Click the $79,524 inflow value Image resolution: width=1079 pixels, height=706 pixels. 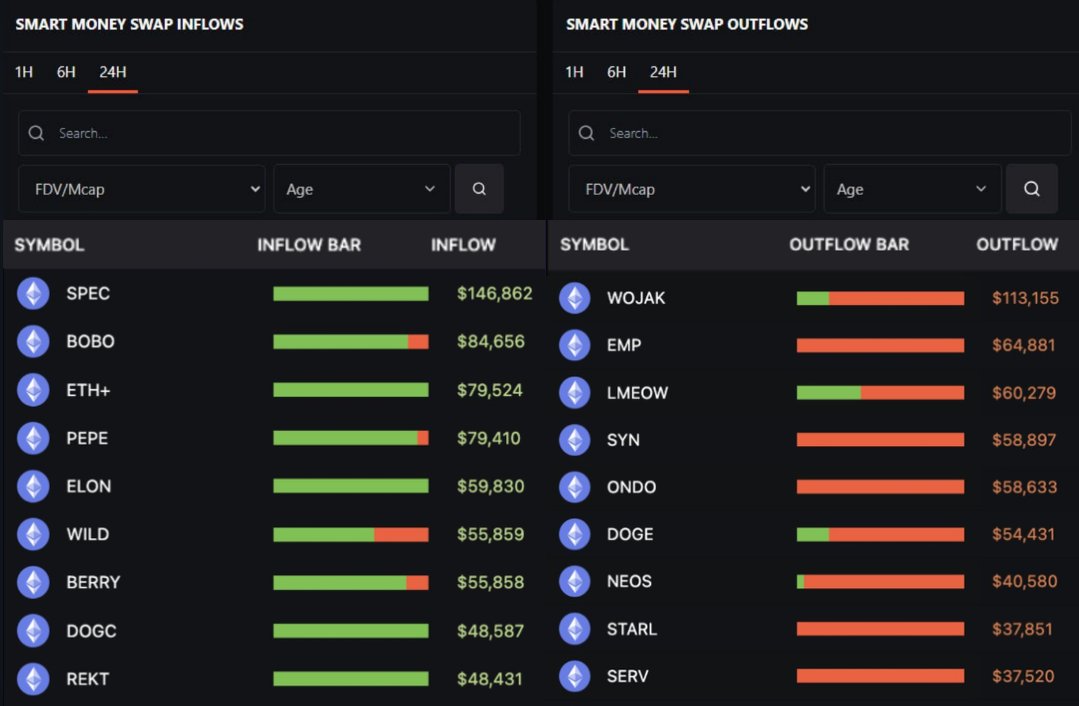pyautogui.click(x=490, y=390)
